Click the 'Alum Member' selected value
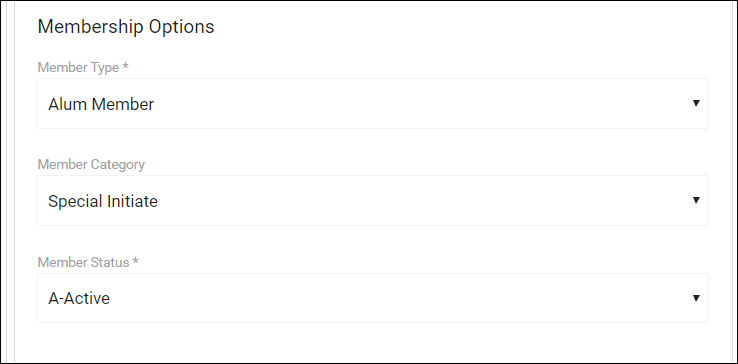This screenshot has height=364, width=738. [x=101, y=104]
